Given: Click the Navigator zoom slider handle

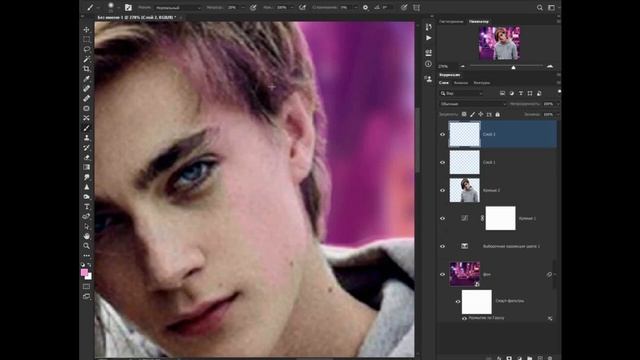Looking at the screenshot, I should pyautogui.click(x=513, y=67).
